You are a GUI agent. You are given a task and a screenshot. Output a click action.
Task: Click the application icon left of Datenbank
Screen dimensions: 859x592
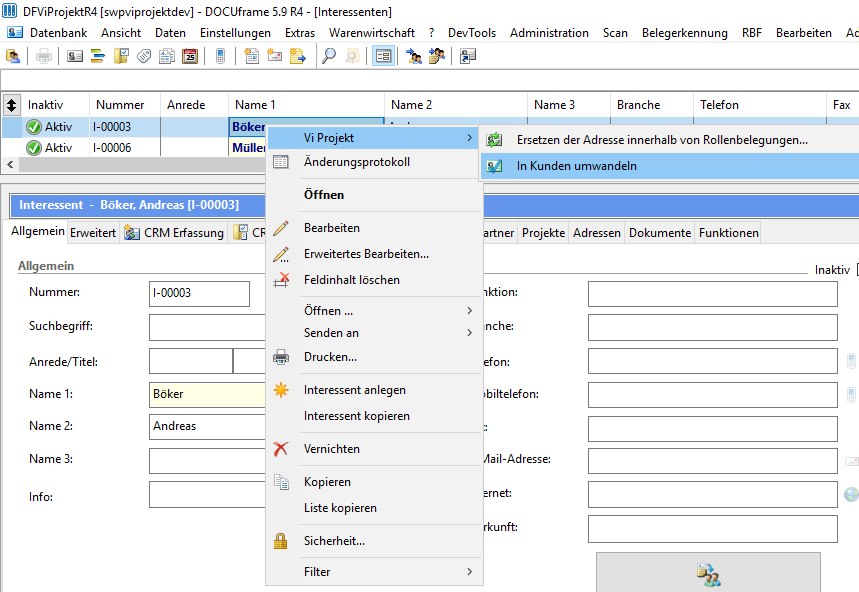click(15, 32)
